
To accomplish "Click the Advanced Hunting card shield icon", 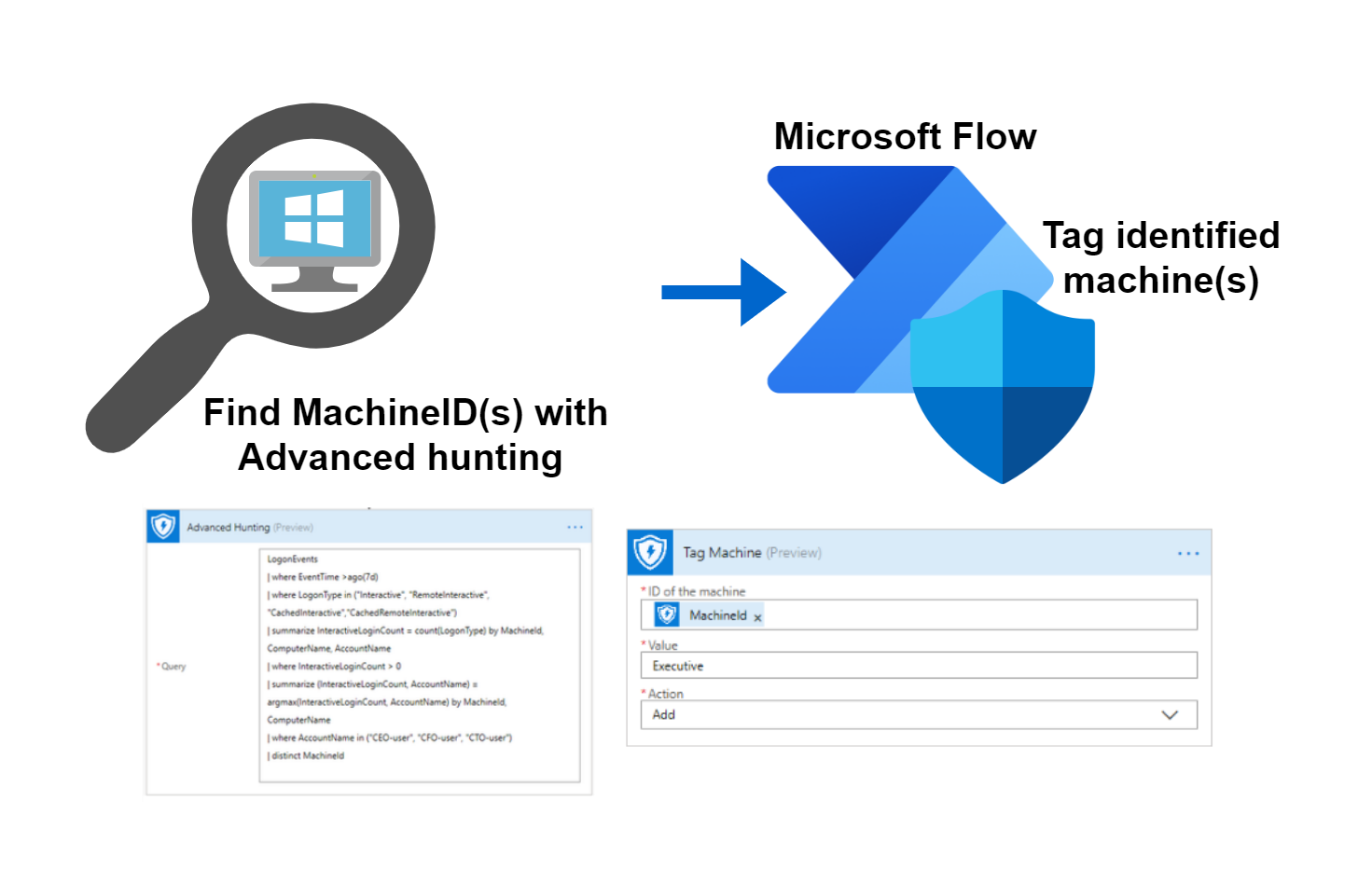I will 163,527.
